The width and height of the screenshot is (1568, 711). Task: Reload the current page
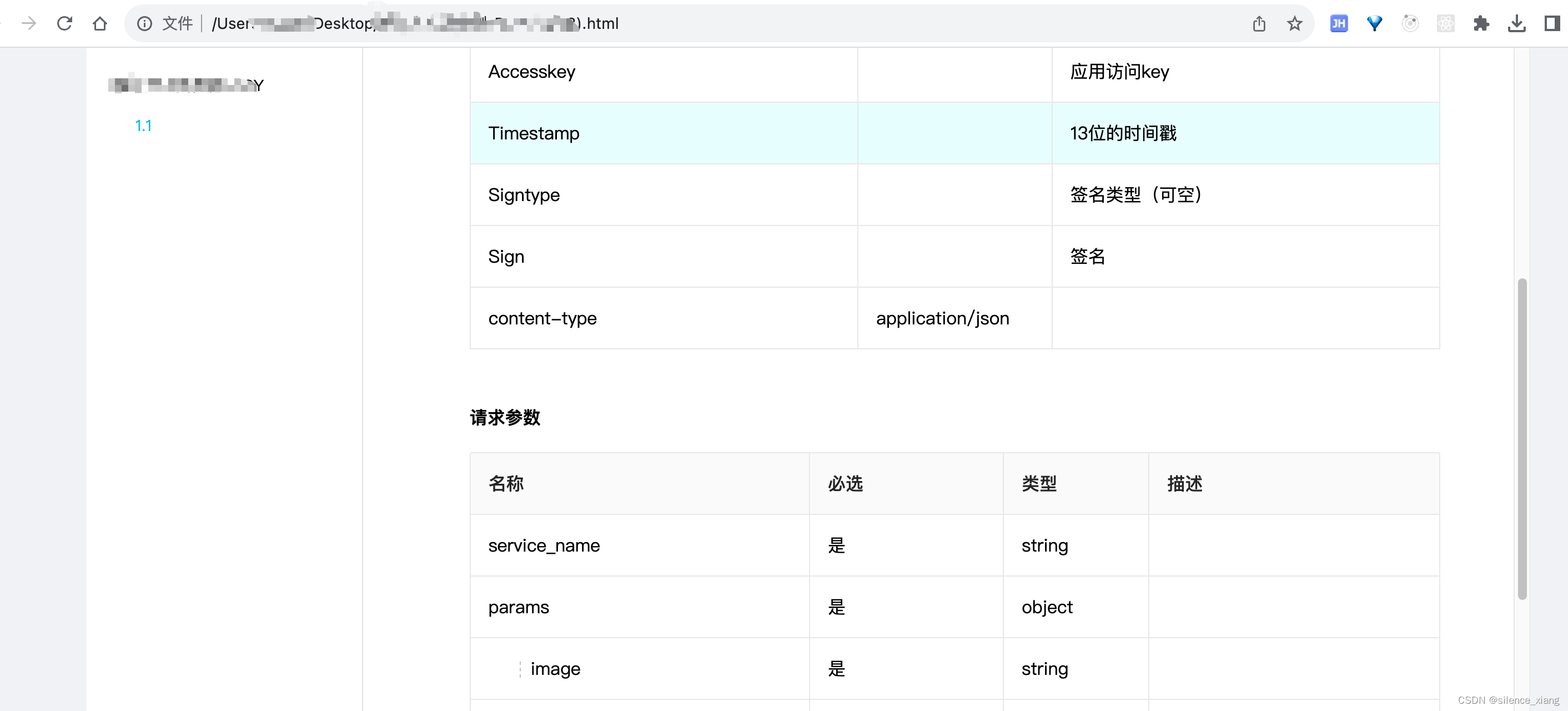(x=64, y=23)
